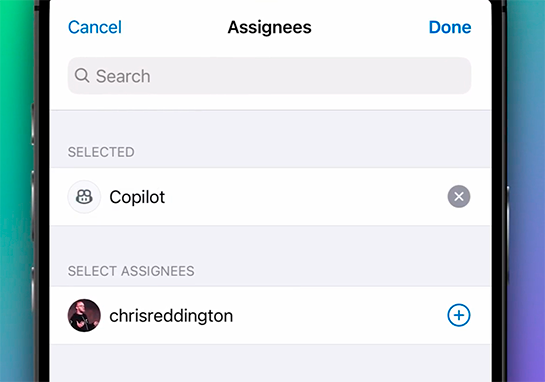Screen dimensions: 545x382
Task: Tap the SELECTED section header
Action: pos(101,152)
